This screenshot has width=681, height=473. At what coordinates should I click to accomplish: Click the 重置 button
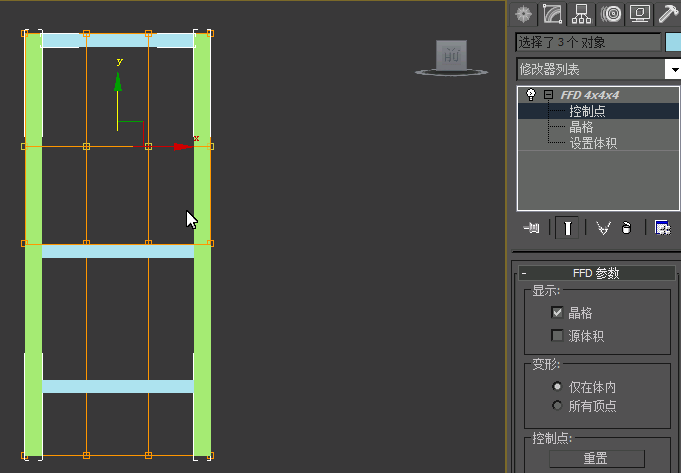click(597, 459)
